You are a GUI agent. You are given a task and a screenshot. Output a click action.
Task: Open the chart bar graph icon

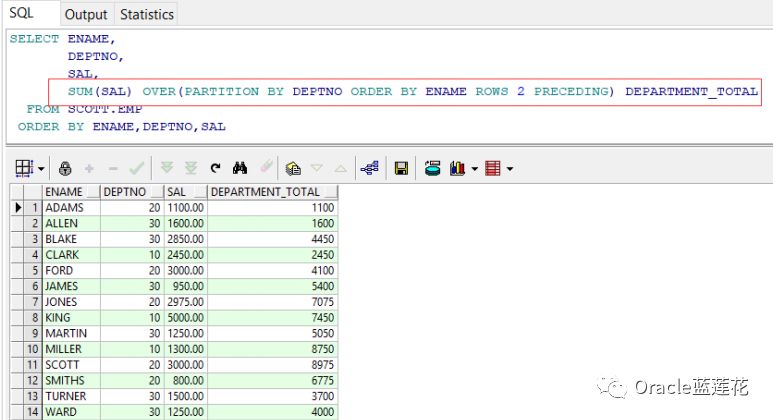tap(457, 169)
